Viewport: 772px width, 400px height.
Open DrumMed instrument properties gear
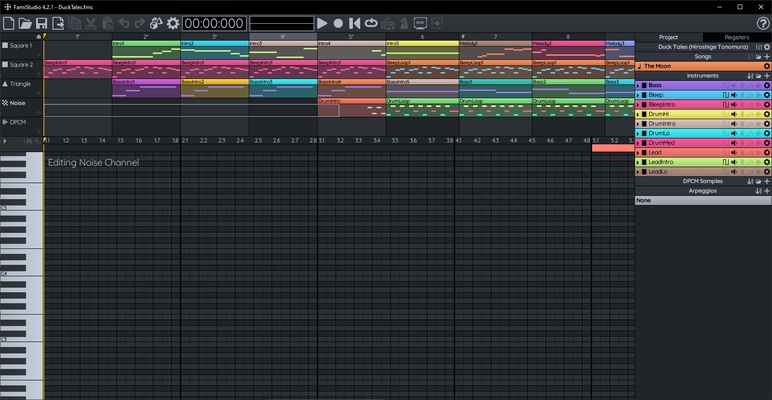[x=767, y=143]
